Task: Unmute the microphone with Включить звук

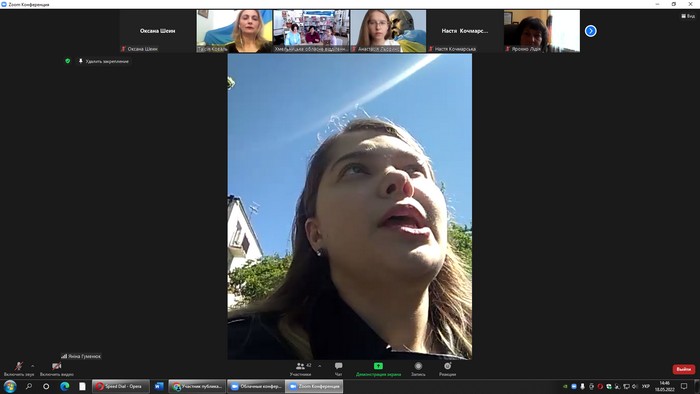Action: pyautogui.click(x=18, y=369)
